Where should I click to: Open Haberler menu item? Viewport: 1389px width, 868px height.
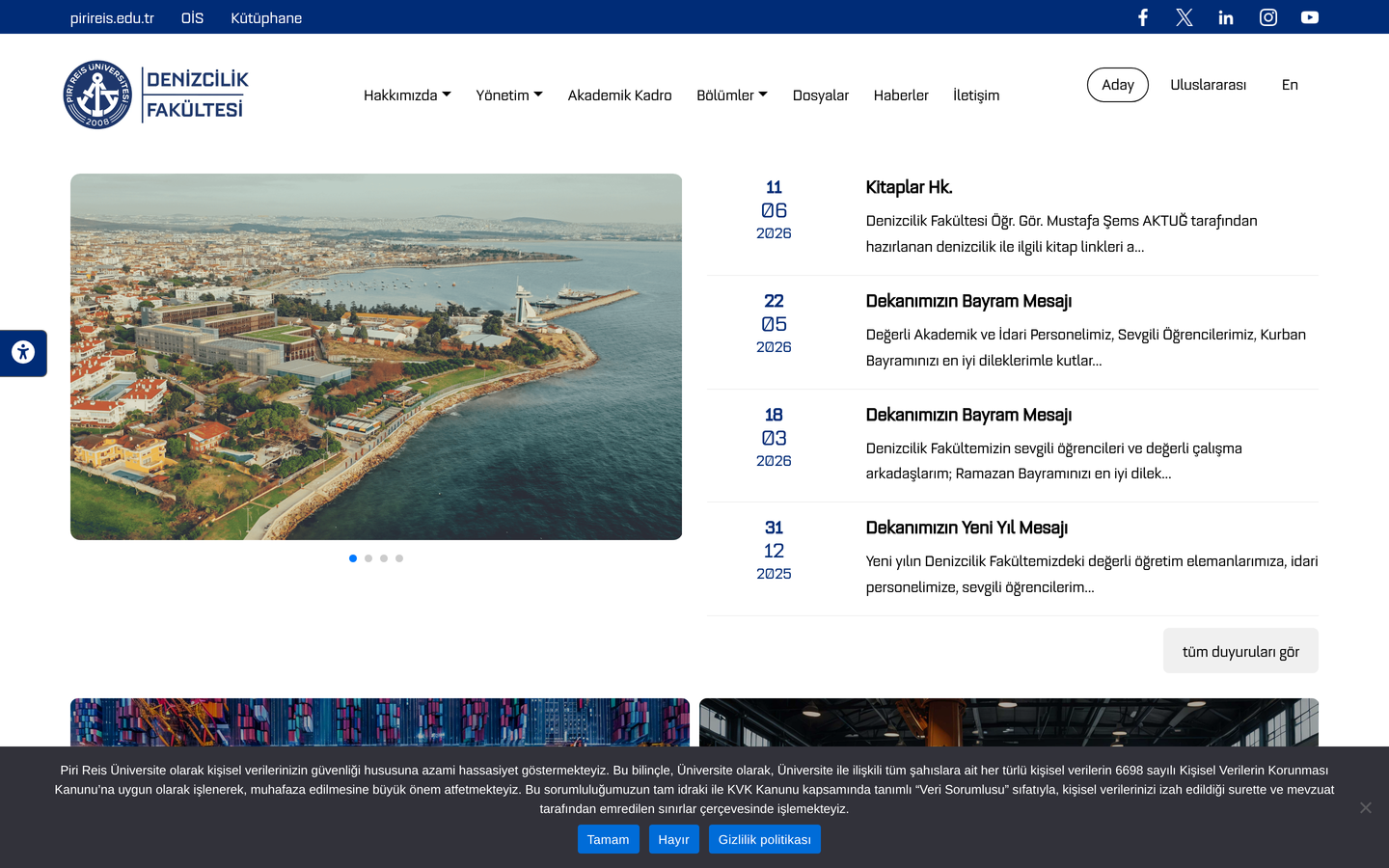click(x=901, y=95)
